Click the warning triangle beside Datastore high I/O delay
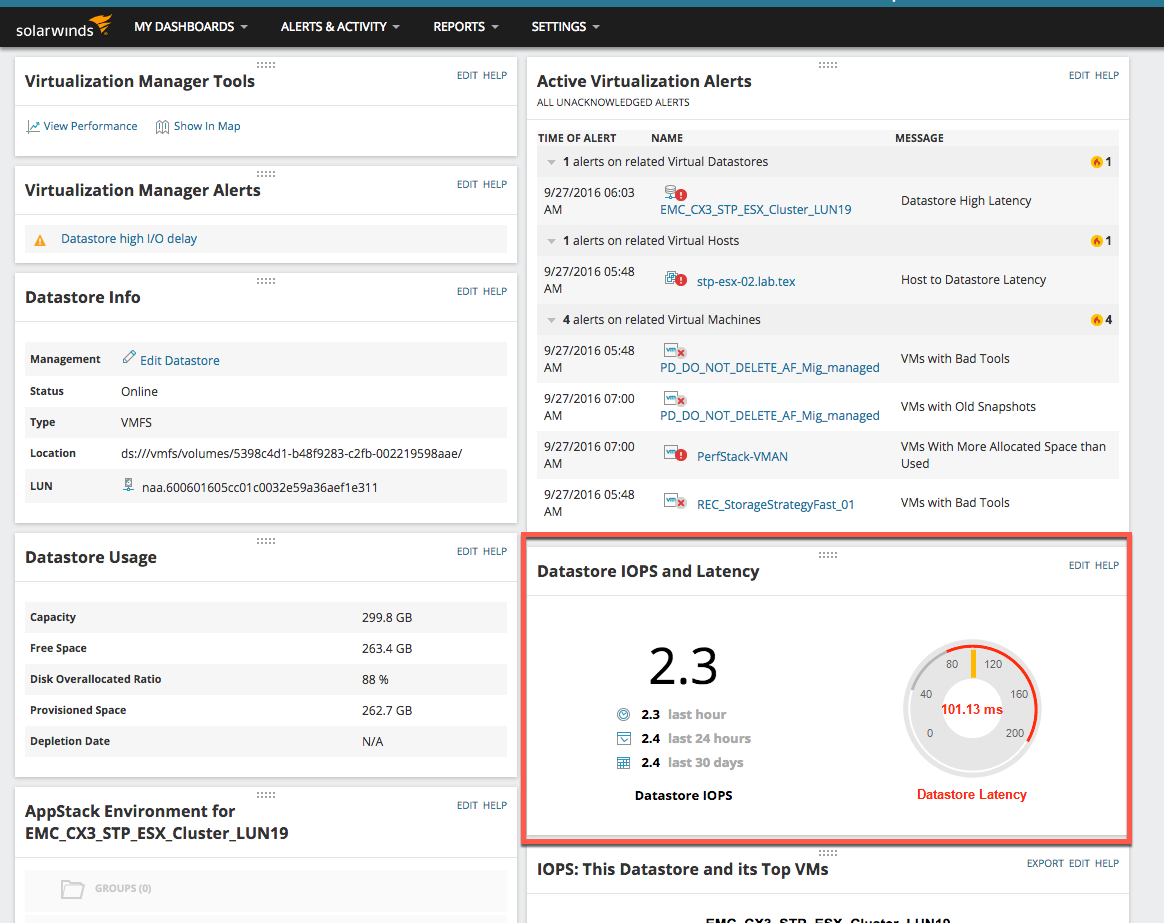The width and height of the screenshot is (1164, 923). 40,240
